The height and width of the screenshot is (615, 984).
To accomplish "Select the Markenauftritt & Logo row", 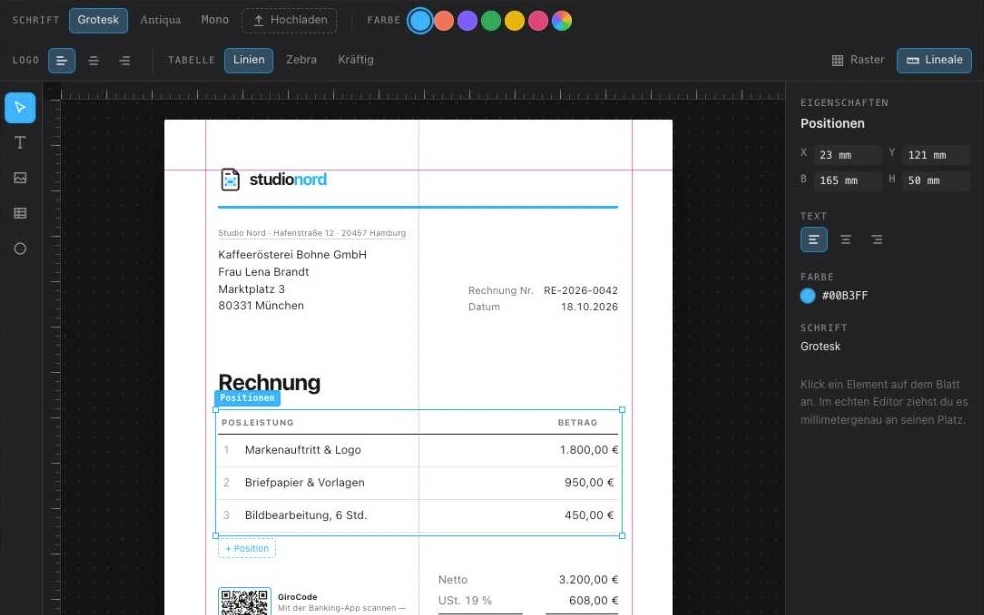I will pyautogui.click(x=418, y=450).
